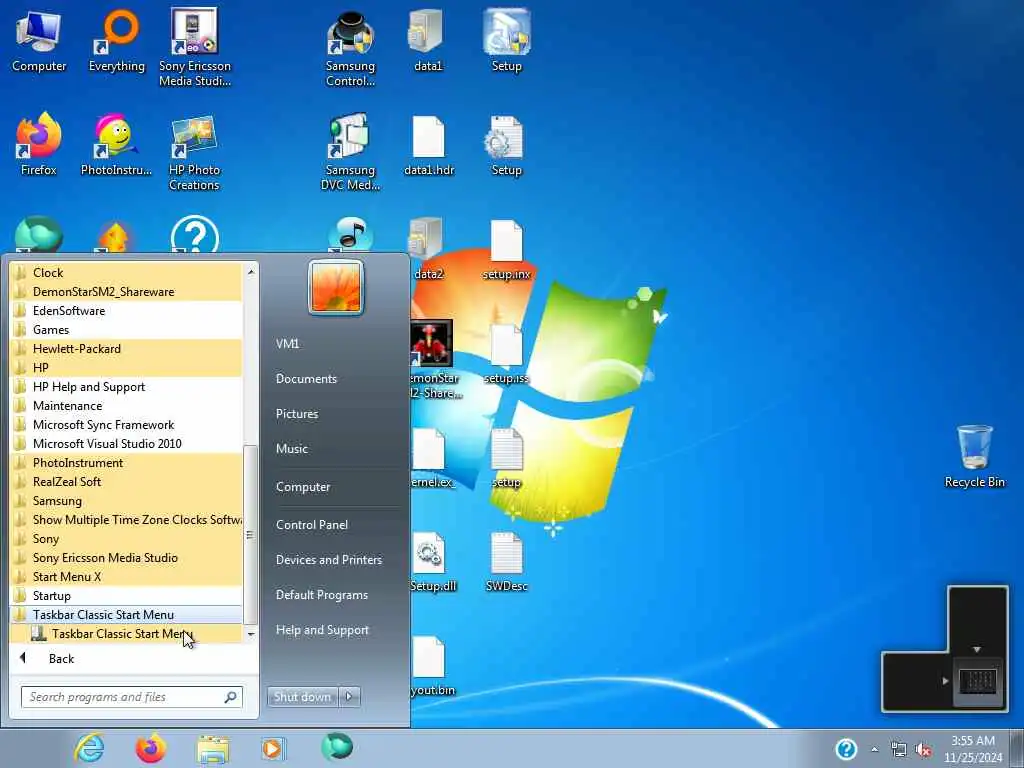Click the Search programs and files box

[131, 697]
